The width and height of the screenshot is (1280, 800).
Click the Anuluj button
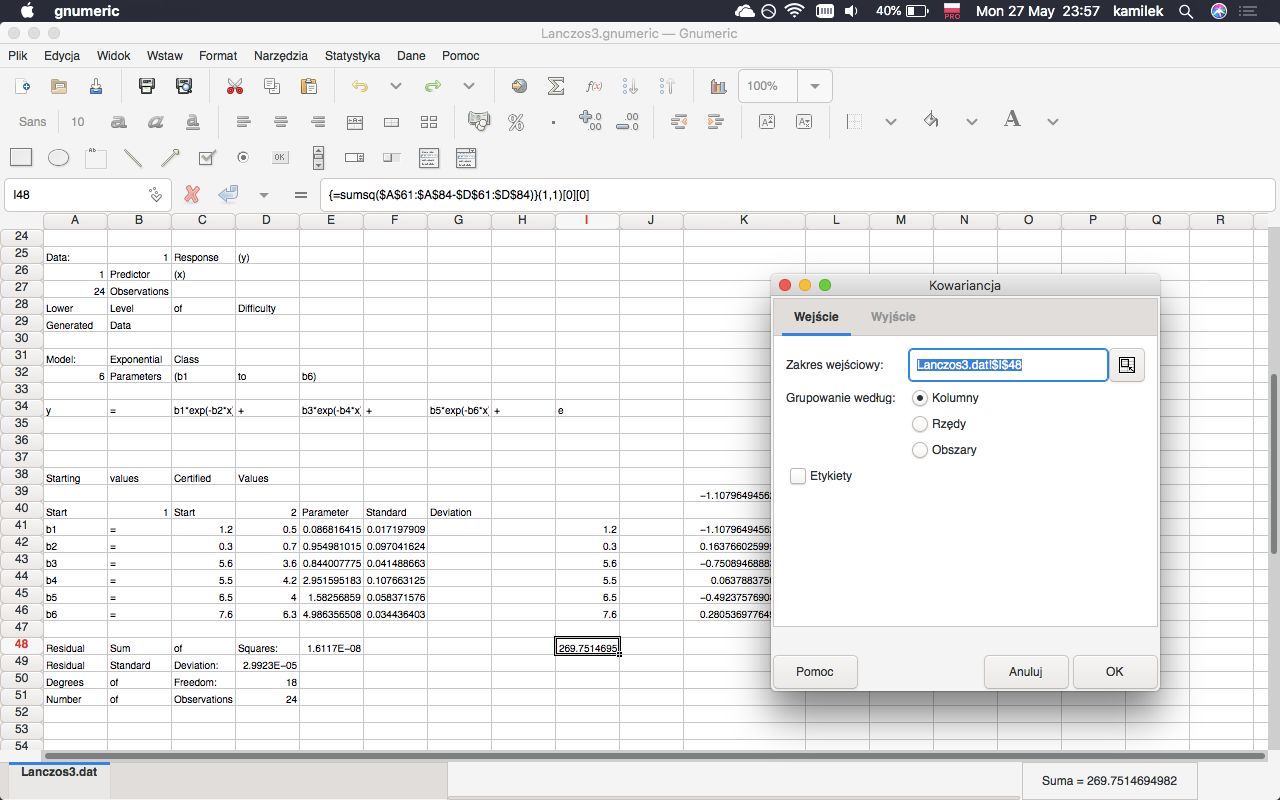1025,672
